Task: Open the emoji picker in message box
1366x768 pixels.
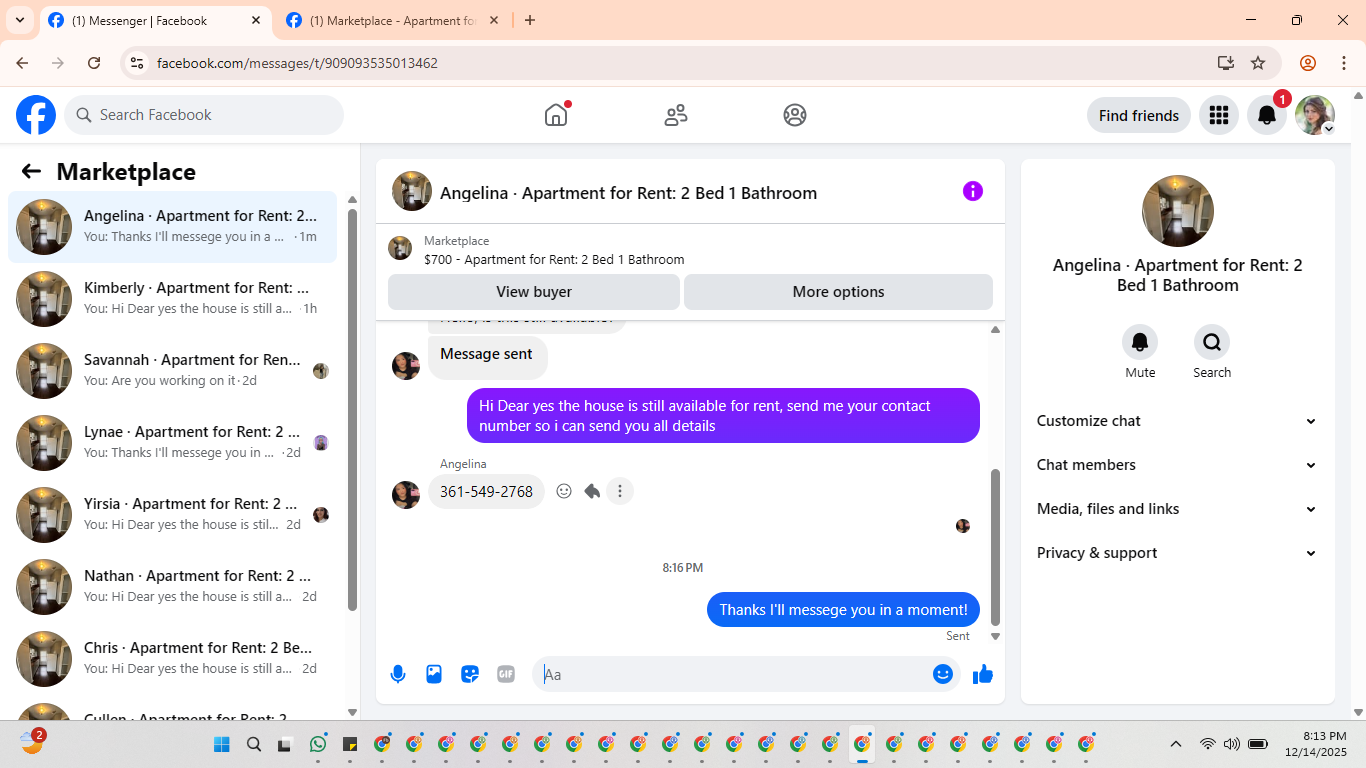Action: pos(943,674)
